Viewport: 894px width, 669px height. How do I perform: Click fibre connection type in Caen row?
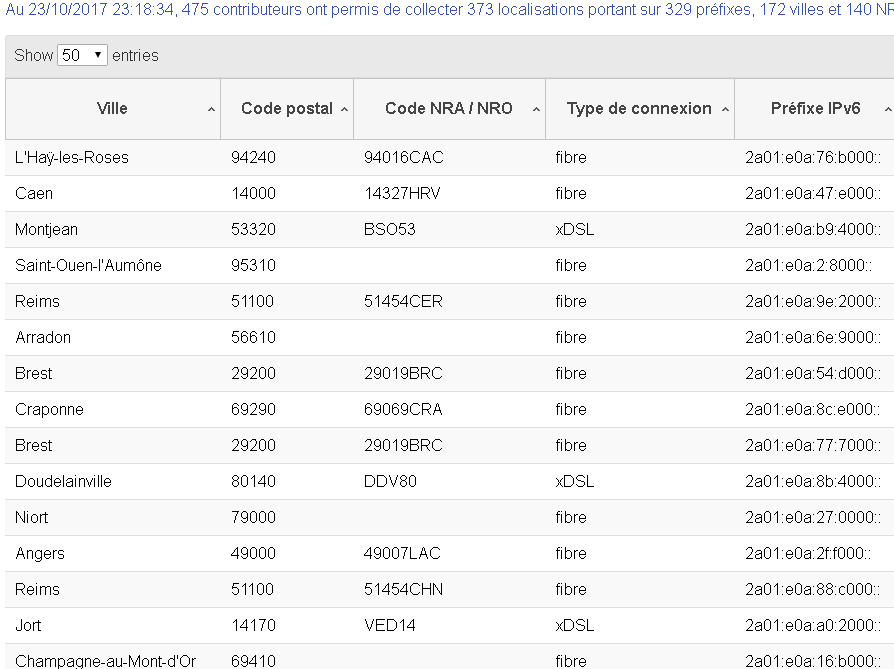[x=571, y=193]
